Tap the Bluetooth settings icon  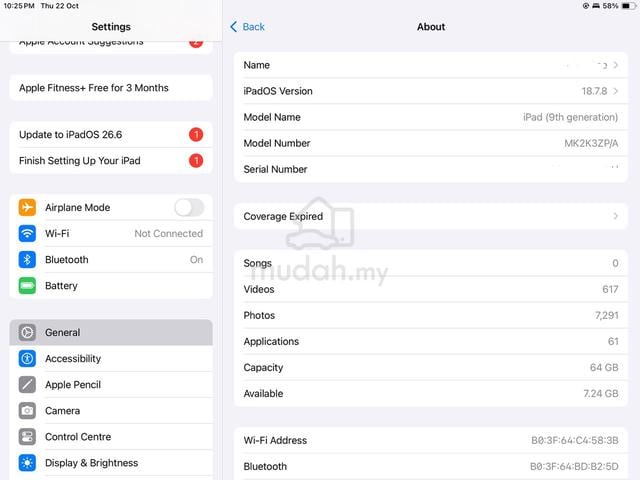pos(27,260)
